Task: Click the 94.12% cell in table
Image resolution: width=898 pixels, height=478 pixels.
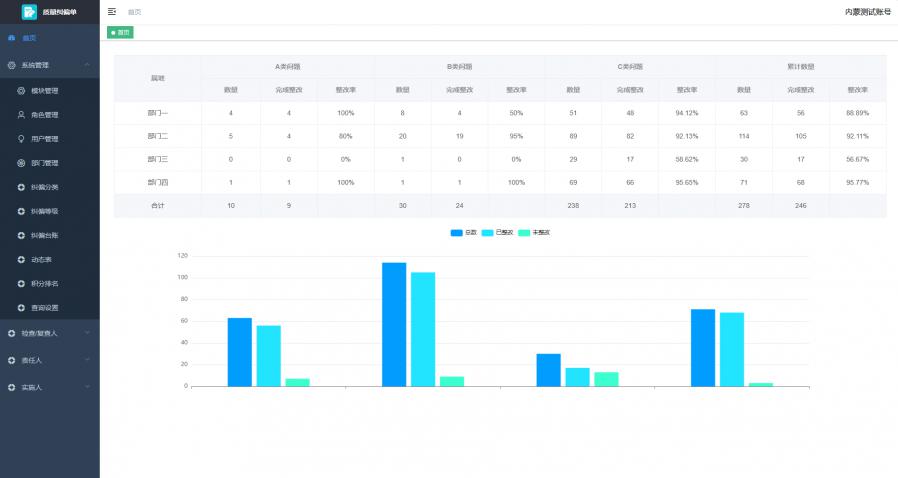Action: coord(687,113)
